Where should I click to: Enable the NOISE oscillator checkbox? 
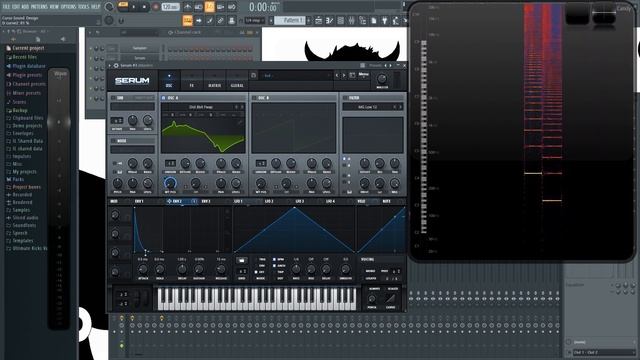point(113,141)
